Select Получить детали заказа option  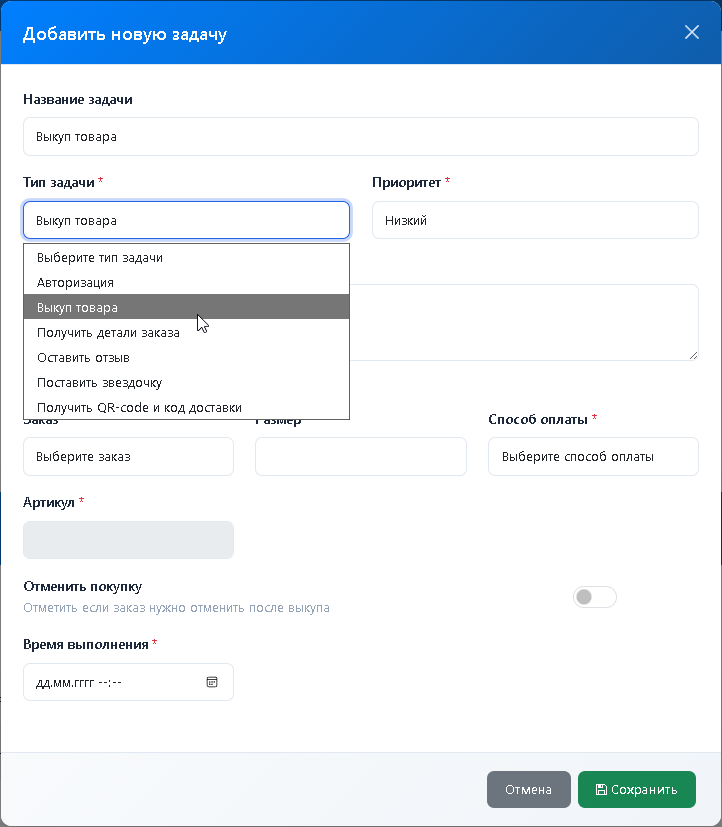[186, 332]
